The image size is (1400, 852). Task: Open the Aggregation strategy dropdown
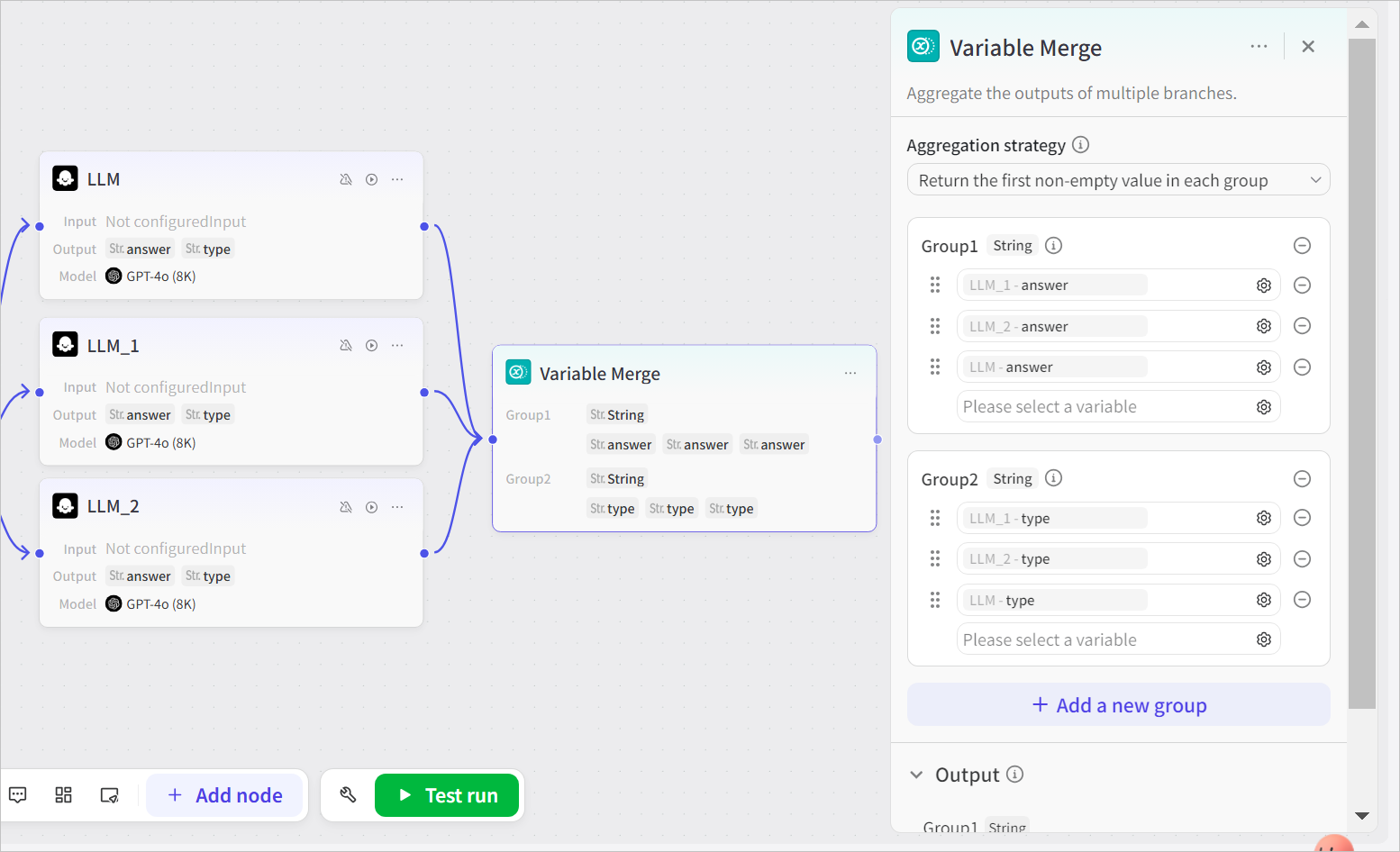(x=1118, y=180)
